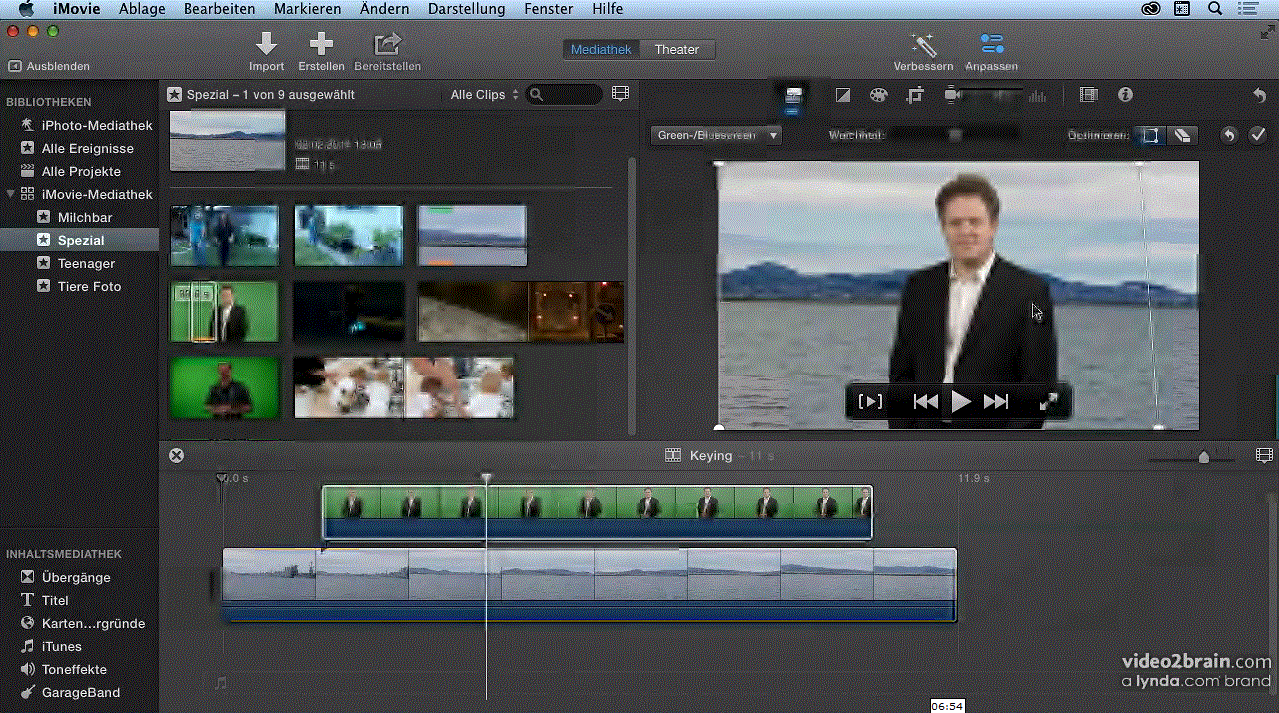Viewport: 1279px width, 713px height.
Task: Open the Ablage menu
Action: click(x=142, y=9)
